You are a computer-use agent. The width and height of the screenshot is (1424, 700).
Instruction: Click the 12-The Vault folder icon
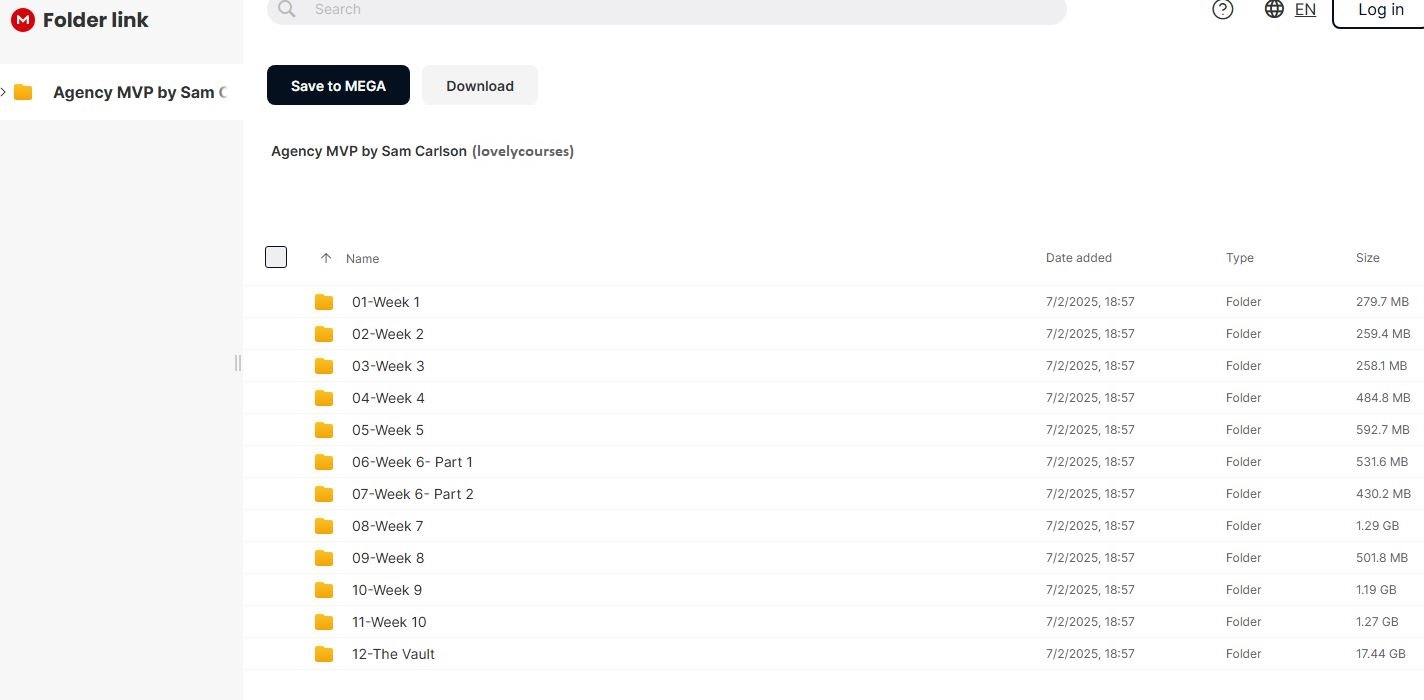(324, 654)
